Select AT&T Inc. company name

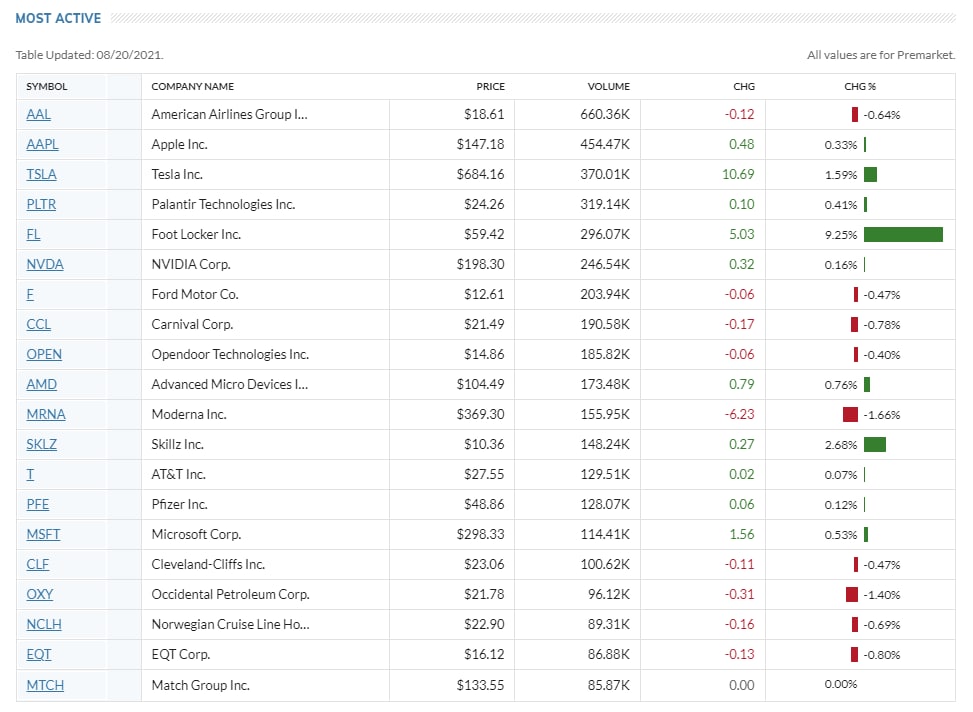pyautogui.click(x=178, y=474)
